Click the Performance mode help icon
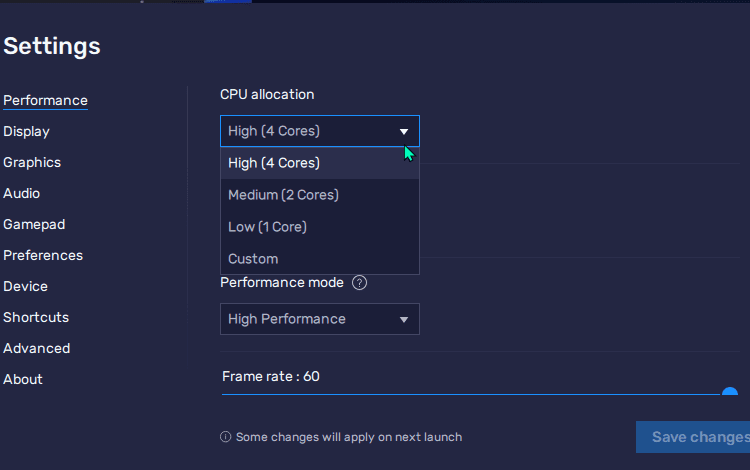Screen dimensions: 750x470 [x=359, y=283]
